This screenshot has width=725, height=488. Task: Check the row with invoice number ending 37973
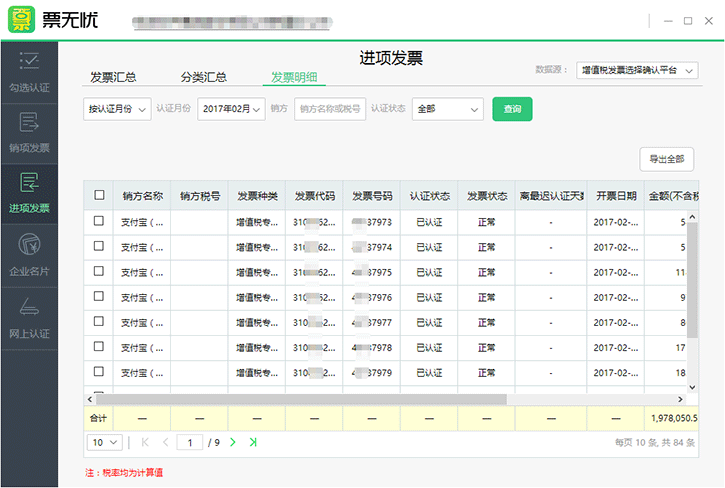point(98,221)
